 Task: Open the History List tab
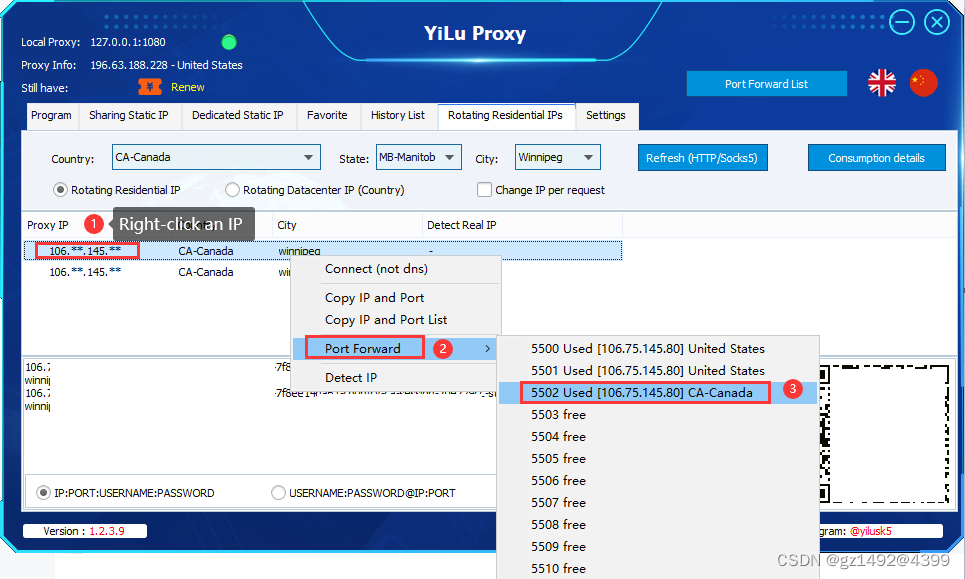pos(398,115)
